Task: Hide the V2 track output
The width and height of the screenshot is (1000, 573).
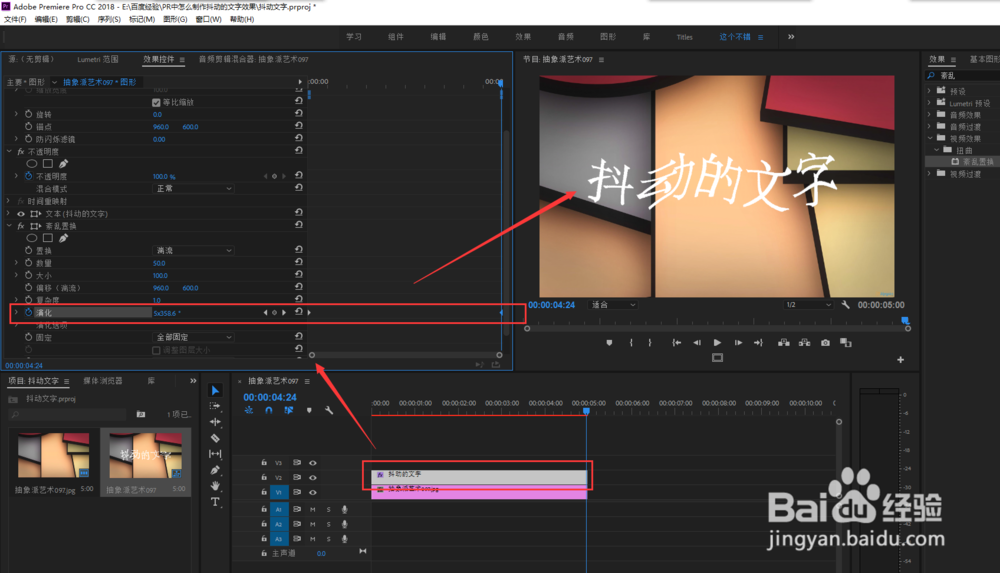Action: pos(312,477)
